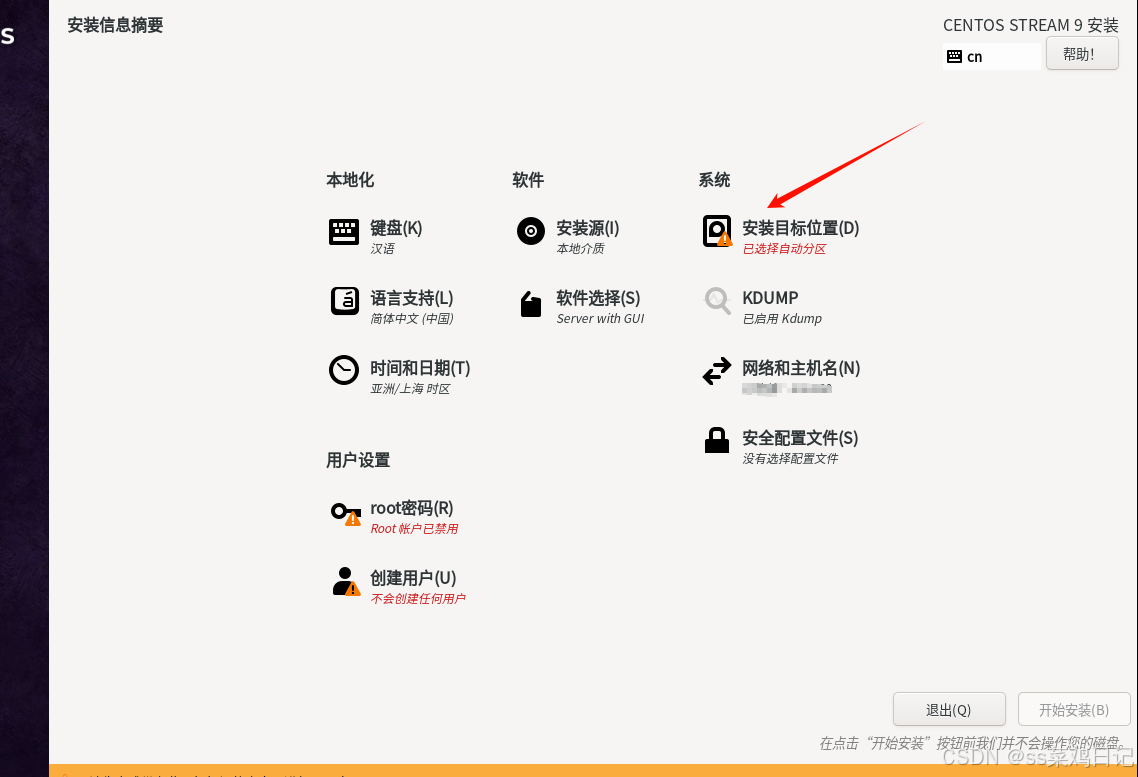1138x777 pixels.
Task: Click the cn keyboard layout indicator
Action: pyautogui.click(x=991, y=57)
